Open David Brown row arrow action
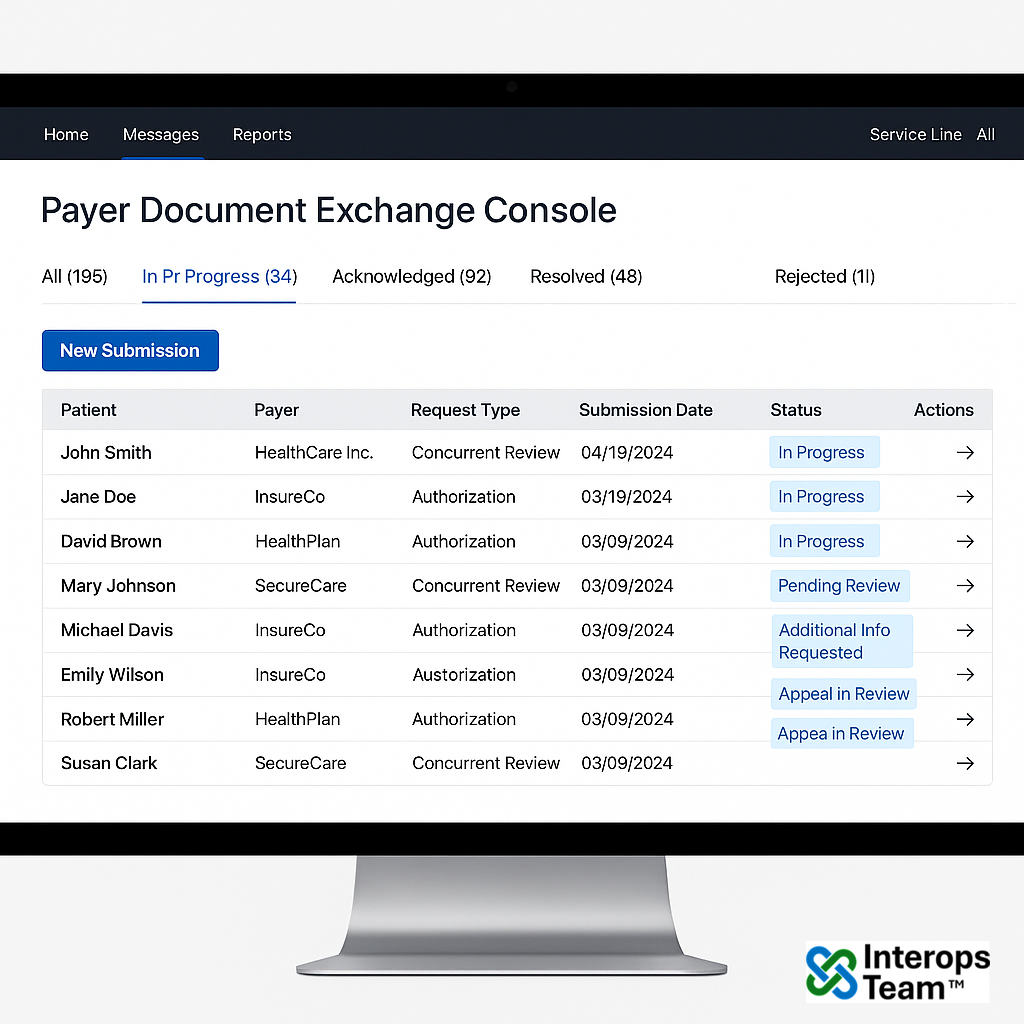The height and width of the screenshot is (1024, 1024). [965, 541]
